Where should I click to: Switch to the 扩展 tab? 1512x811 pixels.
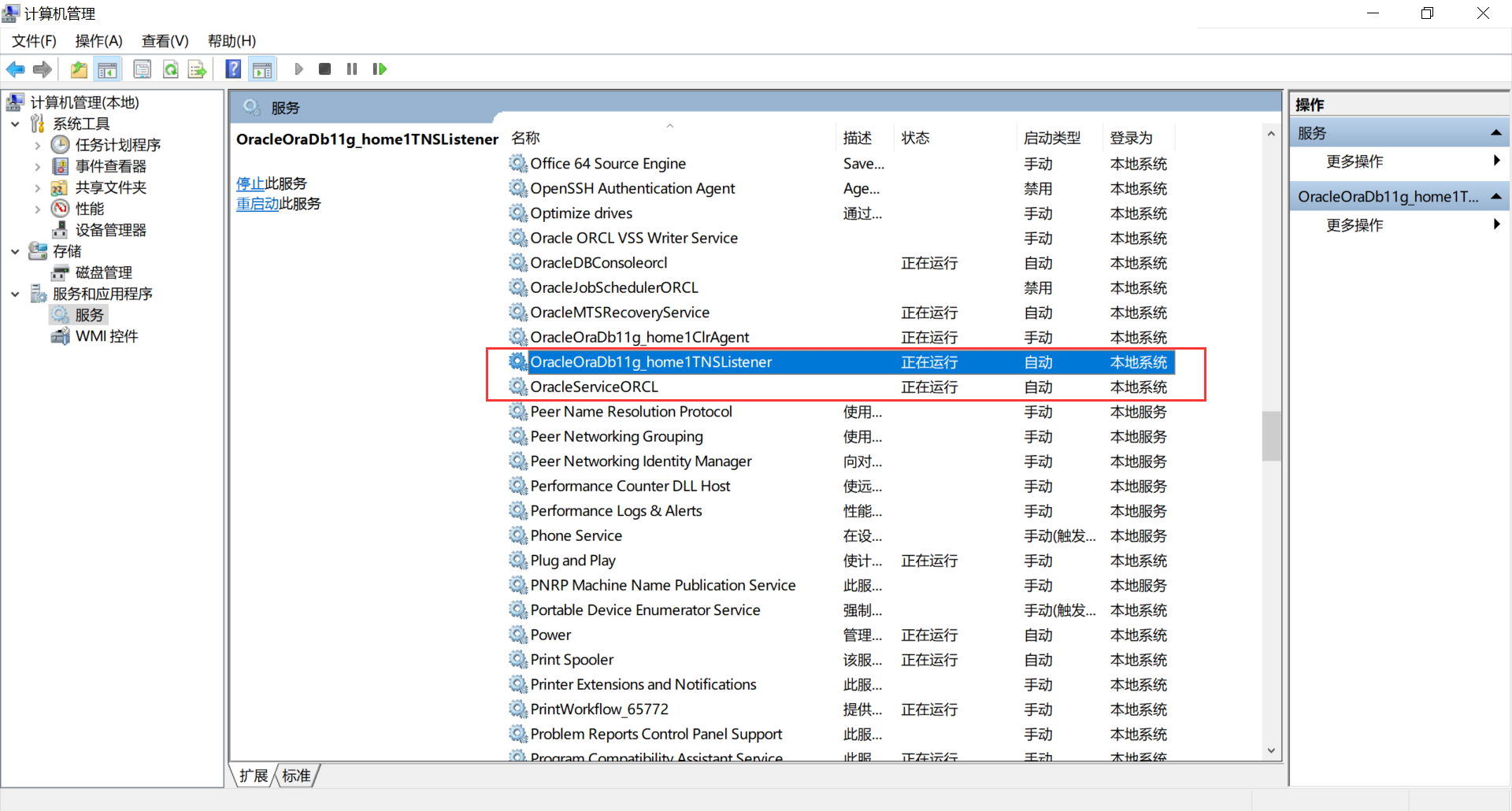click(253, 776)
